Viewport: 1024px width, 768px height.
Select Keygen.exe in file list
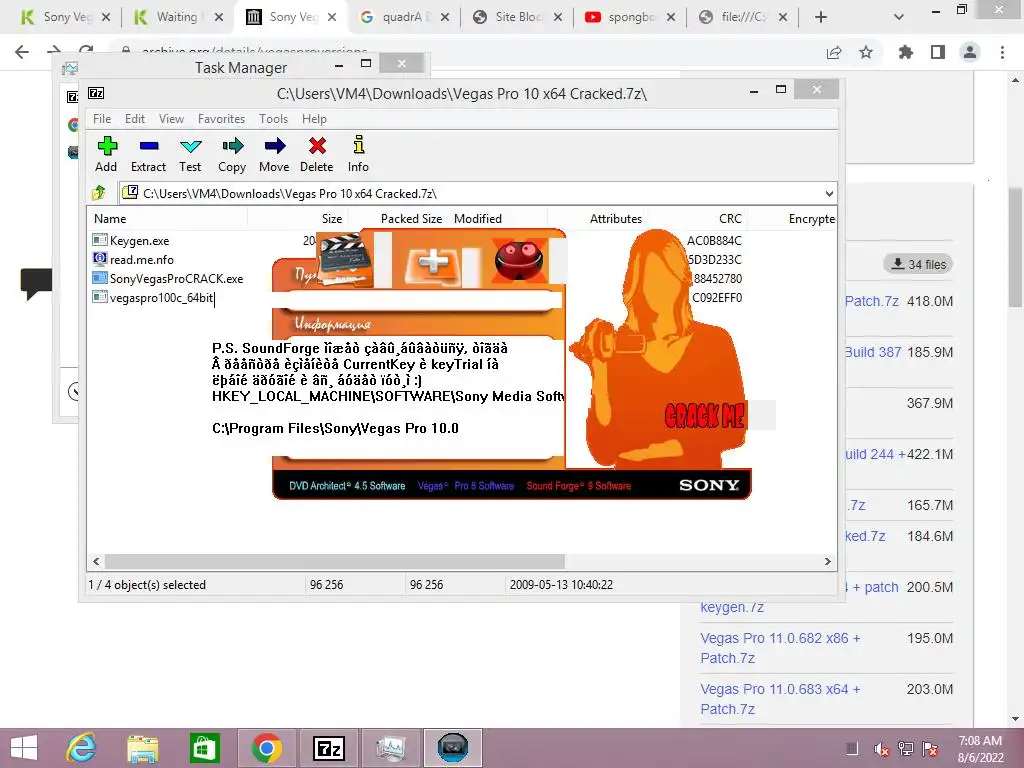139,240
